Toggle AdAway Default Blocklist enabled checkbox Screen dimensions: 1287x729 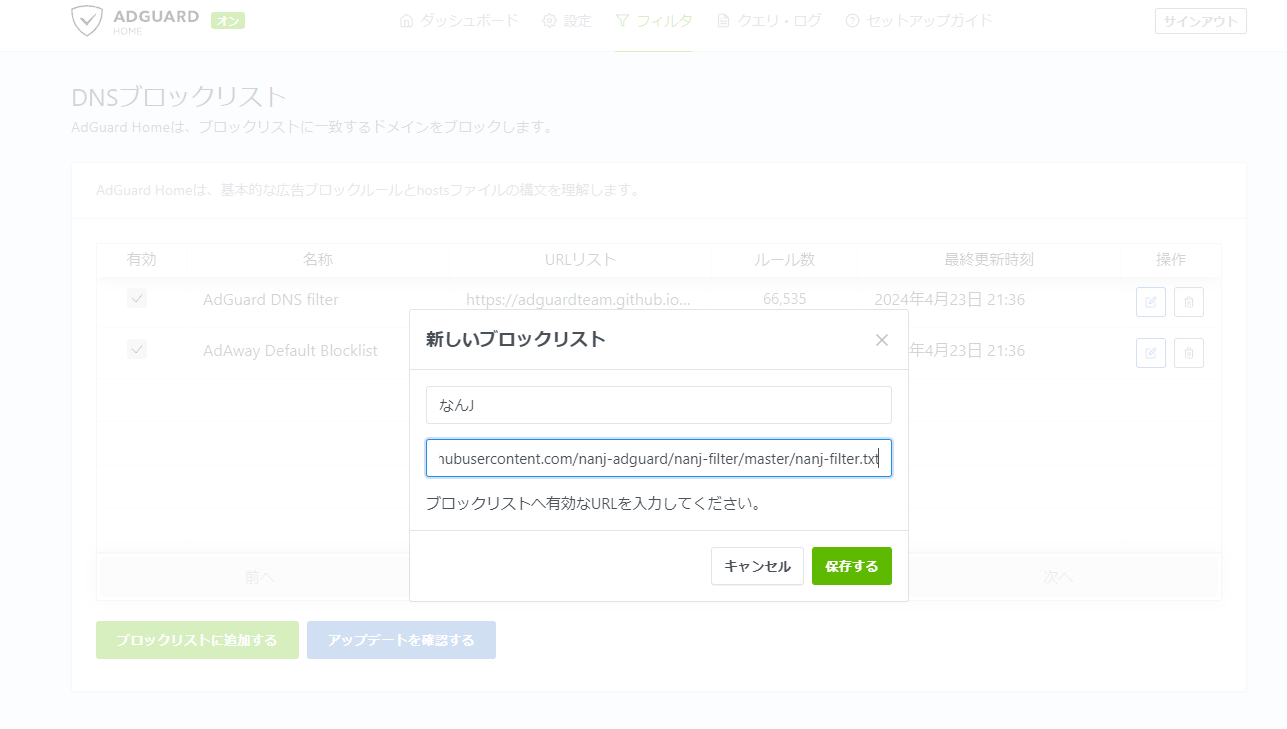point(137,350)
